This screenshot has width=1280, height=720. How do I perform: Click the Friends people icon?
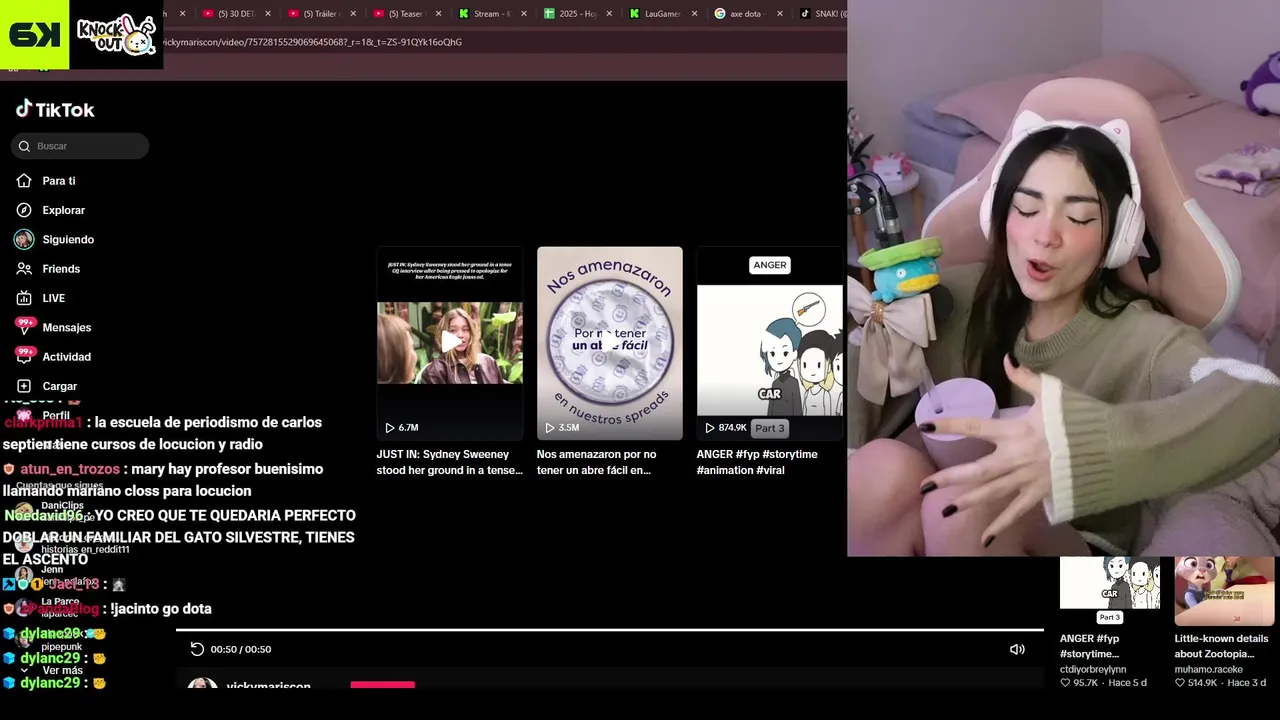point(24,269)
